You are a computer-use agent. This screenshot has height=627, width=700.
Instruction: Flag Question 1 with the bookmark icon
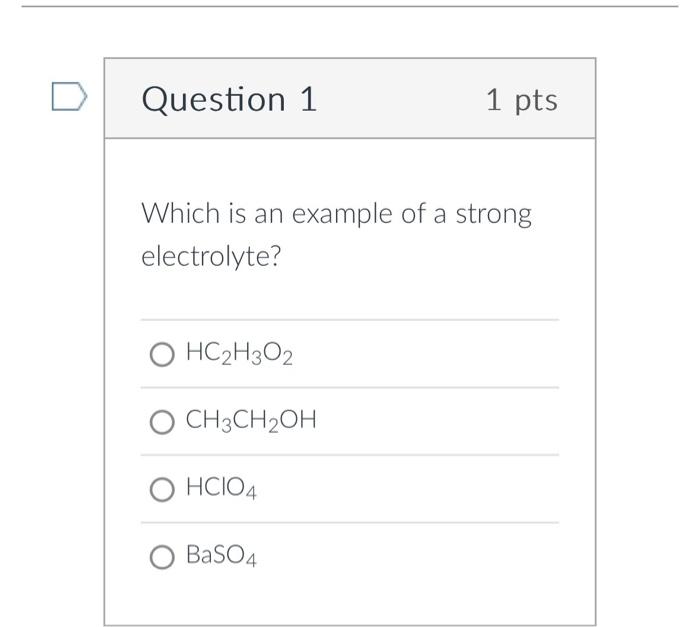69,96
